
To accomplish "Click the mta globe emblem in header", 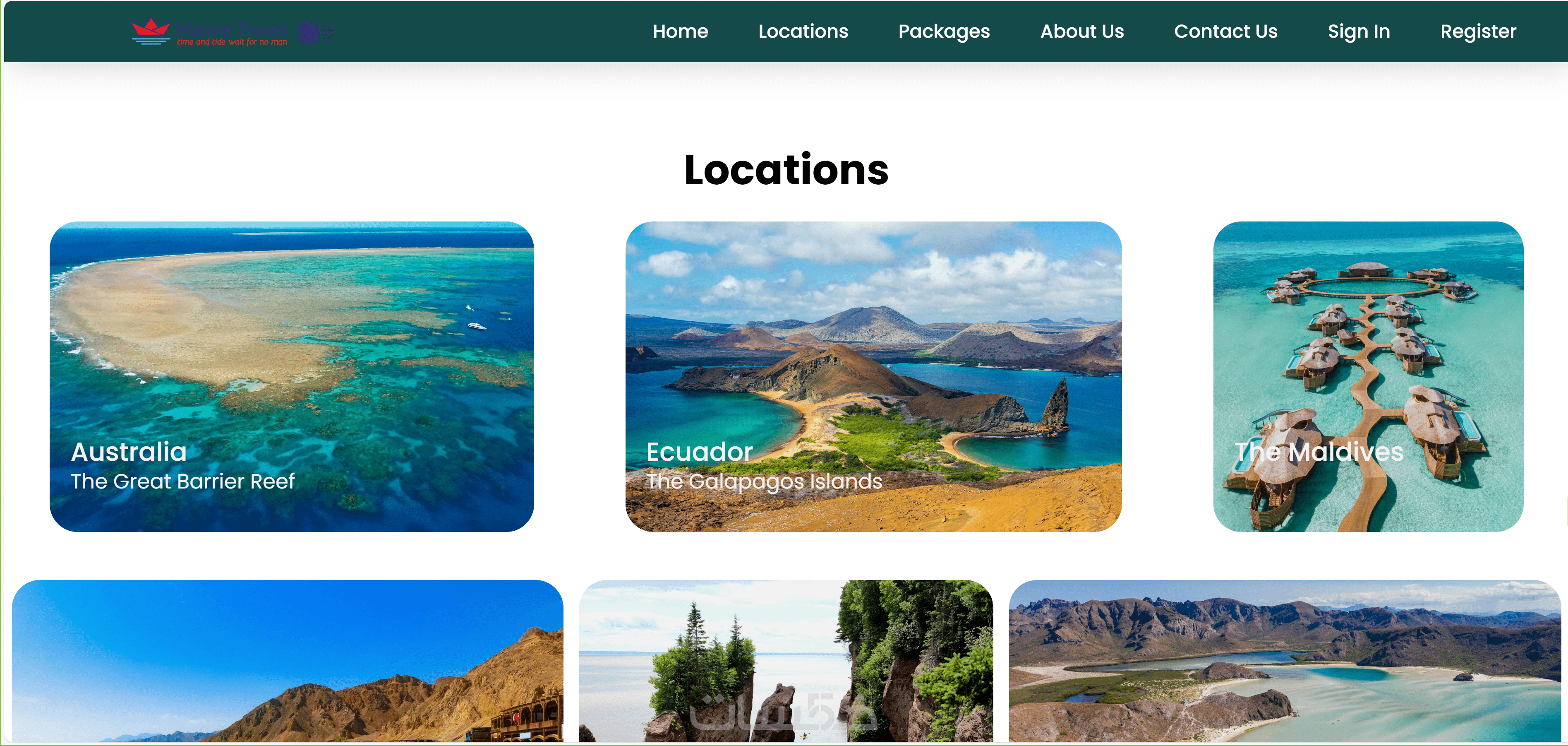I will [309, 33].
